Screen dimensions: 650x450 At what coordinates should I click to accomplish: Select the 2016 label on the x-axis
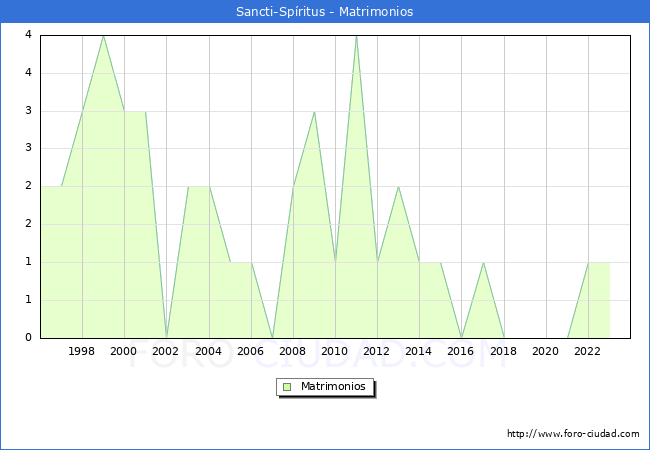click(x=461, y=351)
